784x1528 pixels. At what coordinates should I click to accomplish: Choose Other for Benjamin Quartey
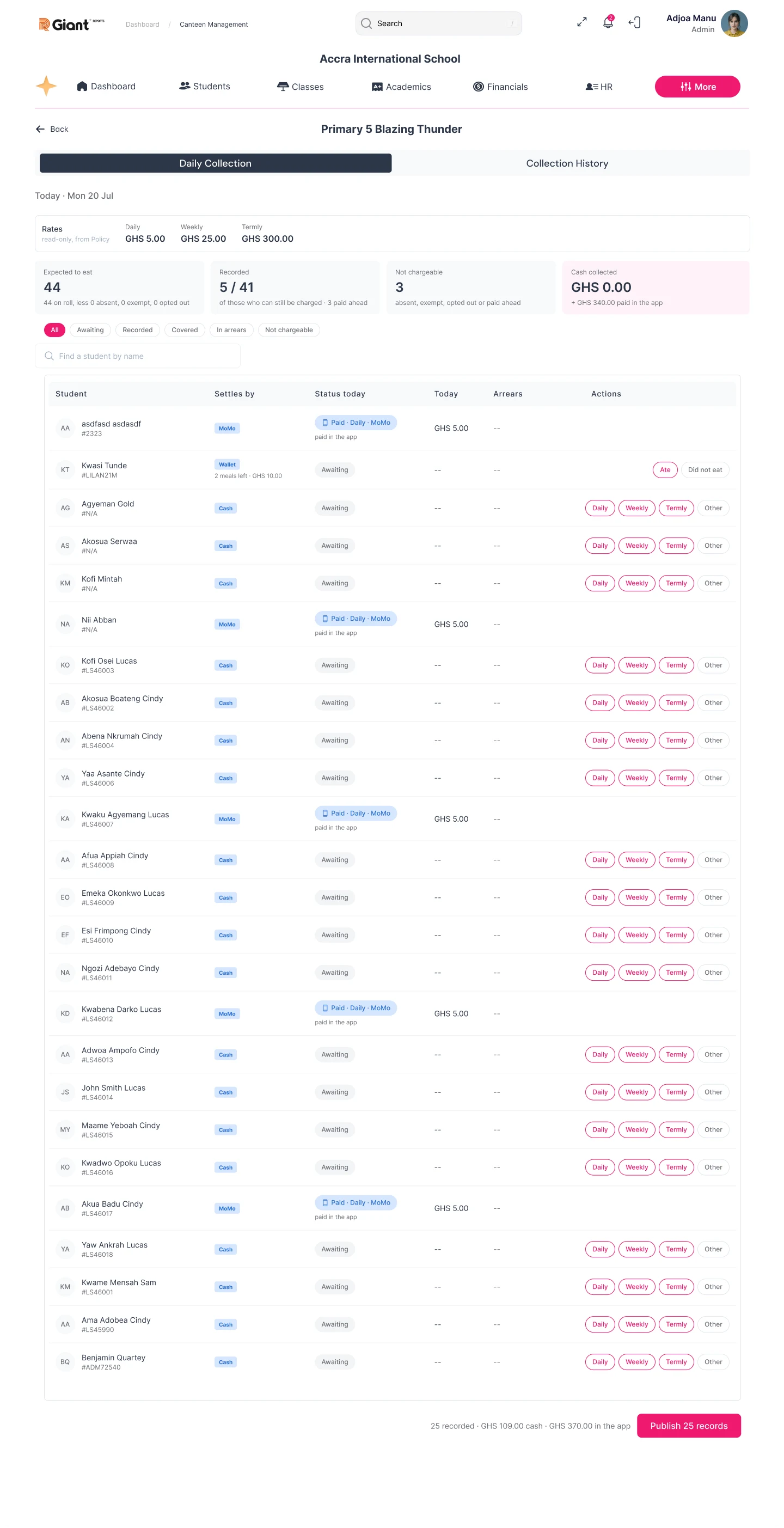[713, 1362]
